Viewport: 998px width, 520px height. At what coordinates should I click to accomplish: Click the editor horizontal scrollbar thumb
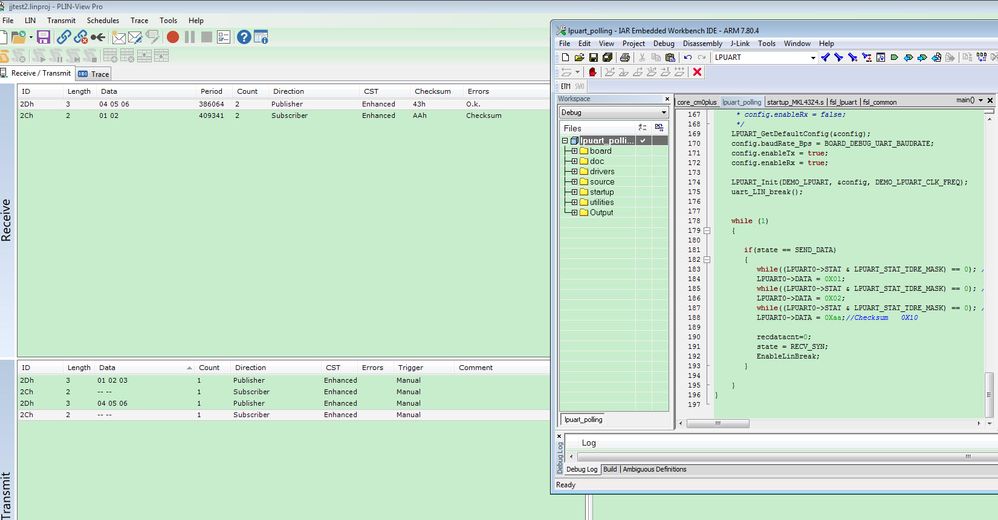point(718,423)
